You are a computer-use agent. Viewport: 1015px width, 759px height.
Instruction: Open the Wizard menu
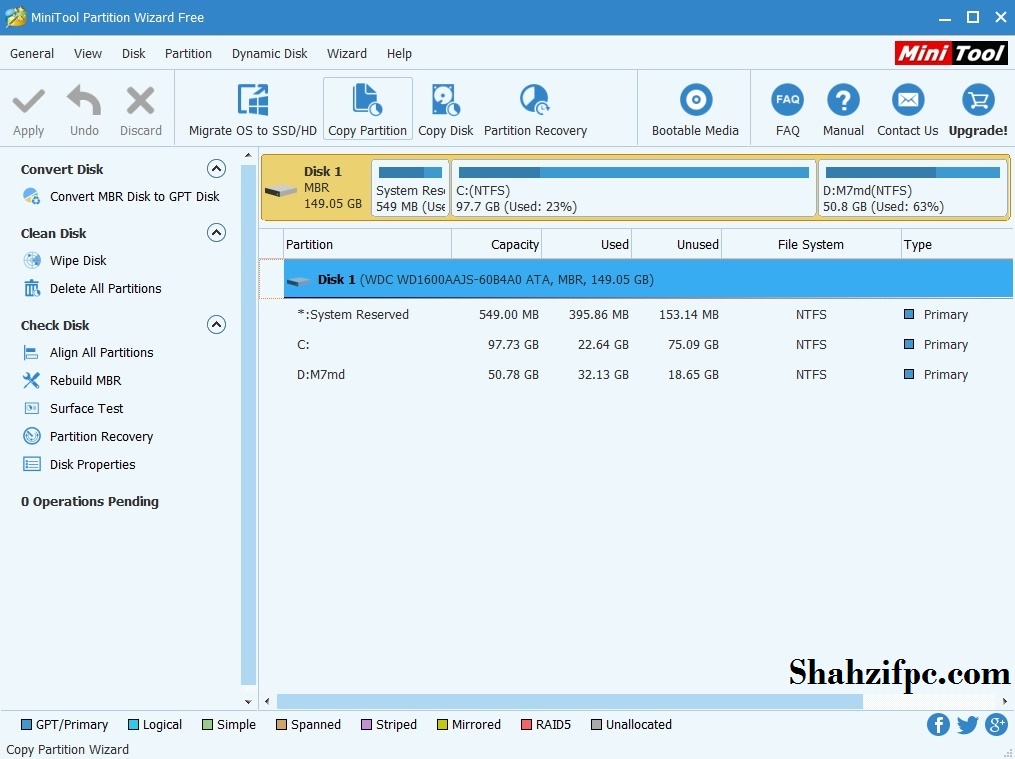pos(347,53)
